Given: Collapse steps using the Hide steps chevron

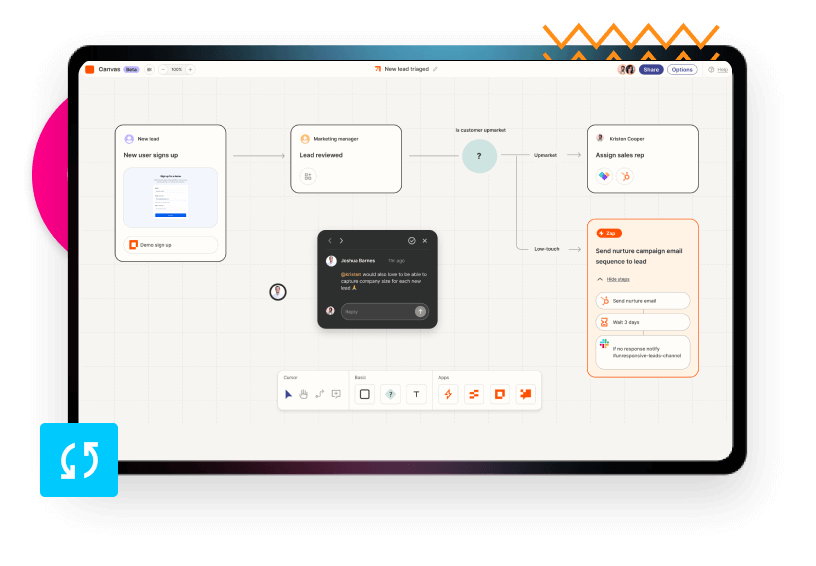Looking at the screenshot, I should (x=600, y=279).
